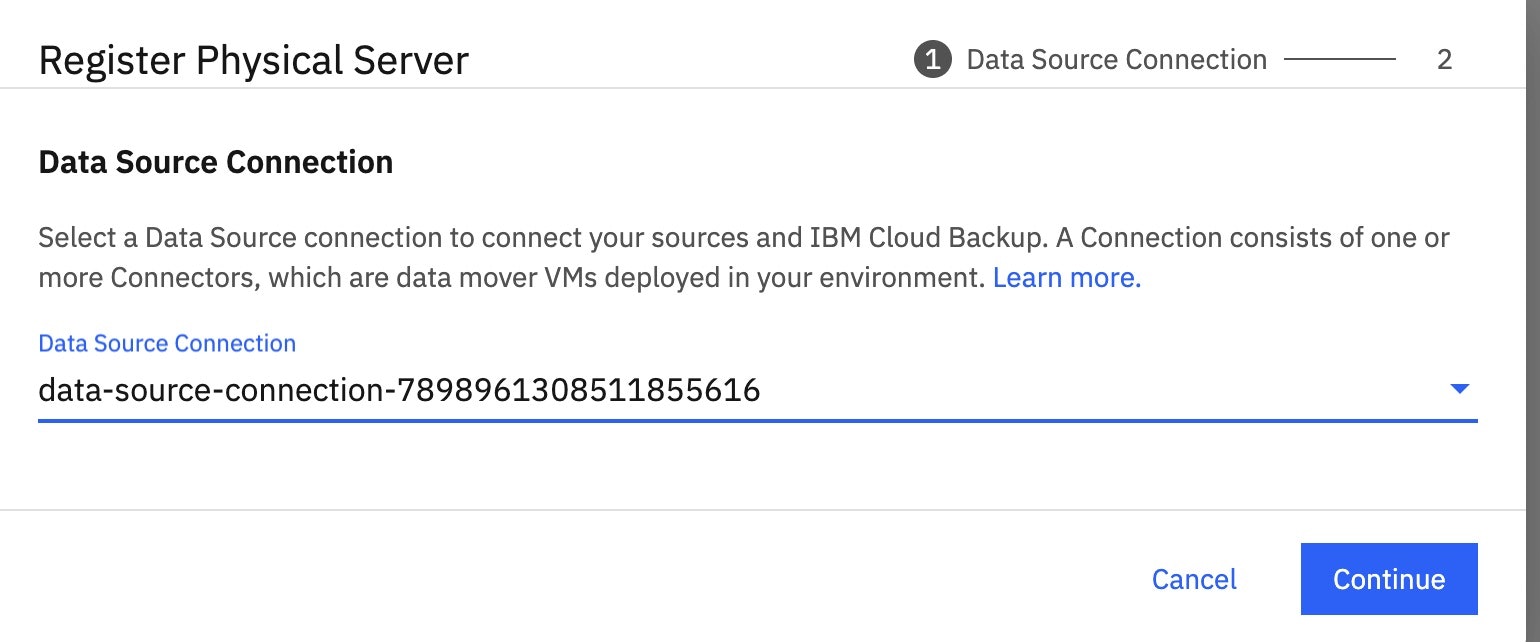Click the Data Source Connection heading
This screenshot has width=1540, height=642.
(216, 161)
